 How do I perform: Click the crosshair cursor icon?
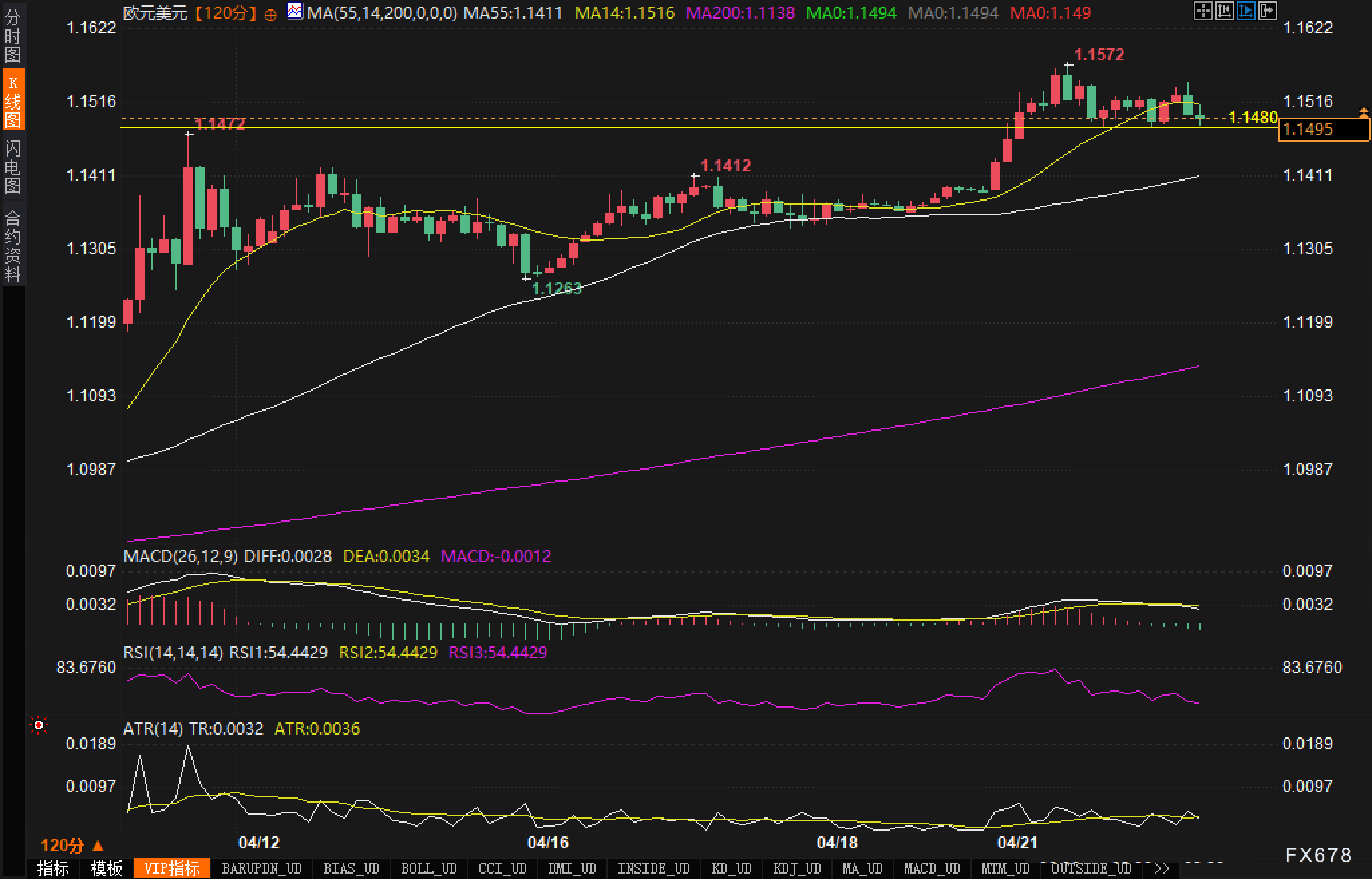(x=1203, y=11)
